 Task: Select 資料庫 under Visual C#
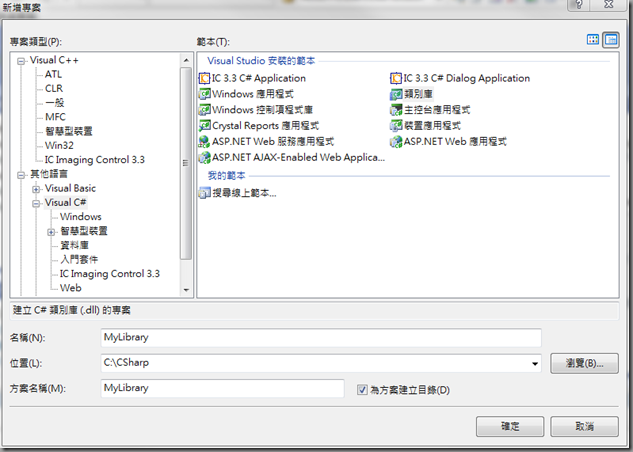pos(74,245)
